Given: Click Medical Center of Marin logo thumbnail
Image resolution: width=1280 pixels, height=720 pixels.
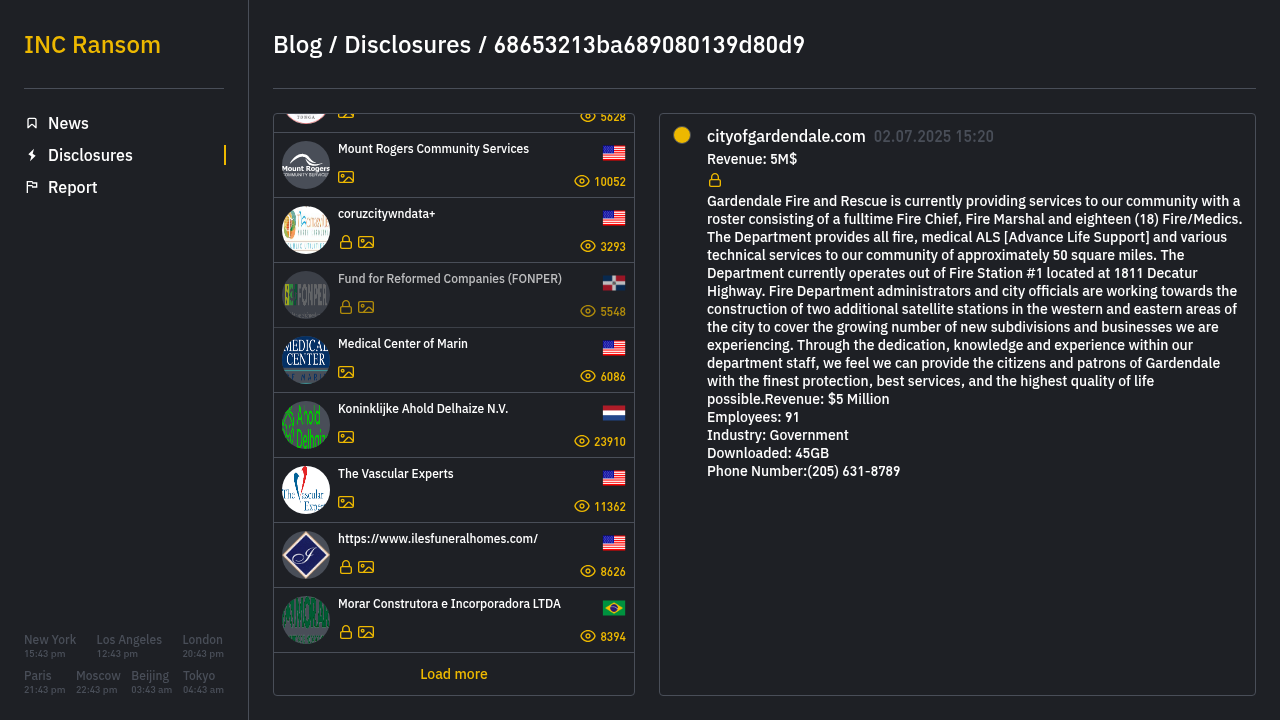Looking at the screenshot, I should pyautogui.click(x=306, y=360).
